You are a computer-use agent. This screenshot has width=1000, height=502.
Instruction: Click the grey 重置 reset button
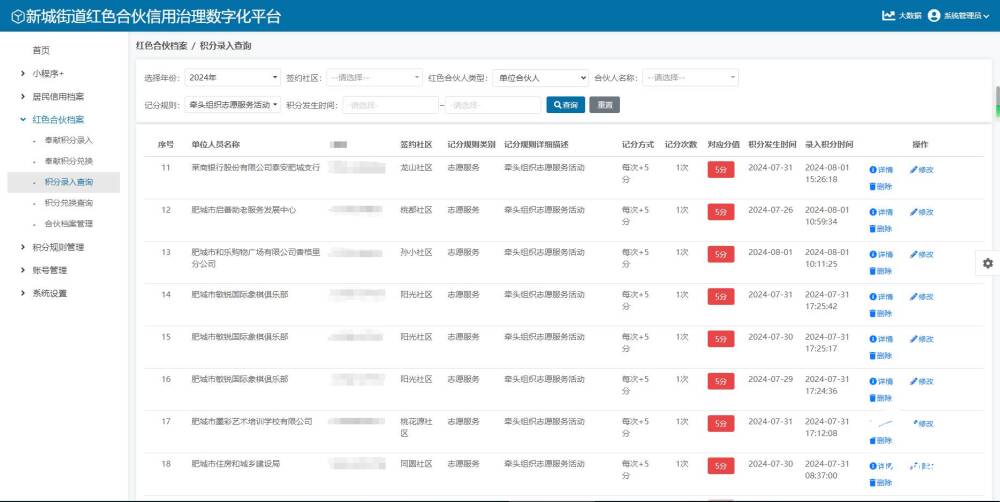pyautogui.click(x=604, y=104)
